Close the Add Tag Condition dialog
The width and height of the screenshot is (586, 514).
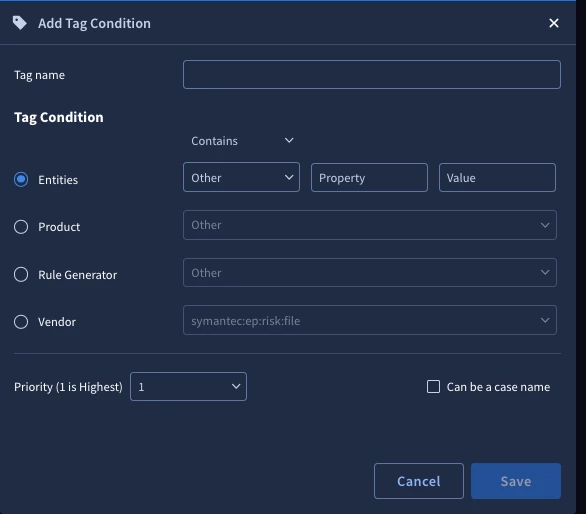click(x=553, y=23)
